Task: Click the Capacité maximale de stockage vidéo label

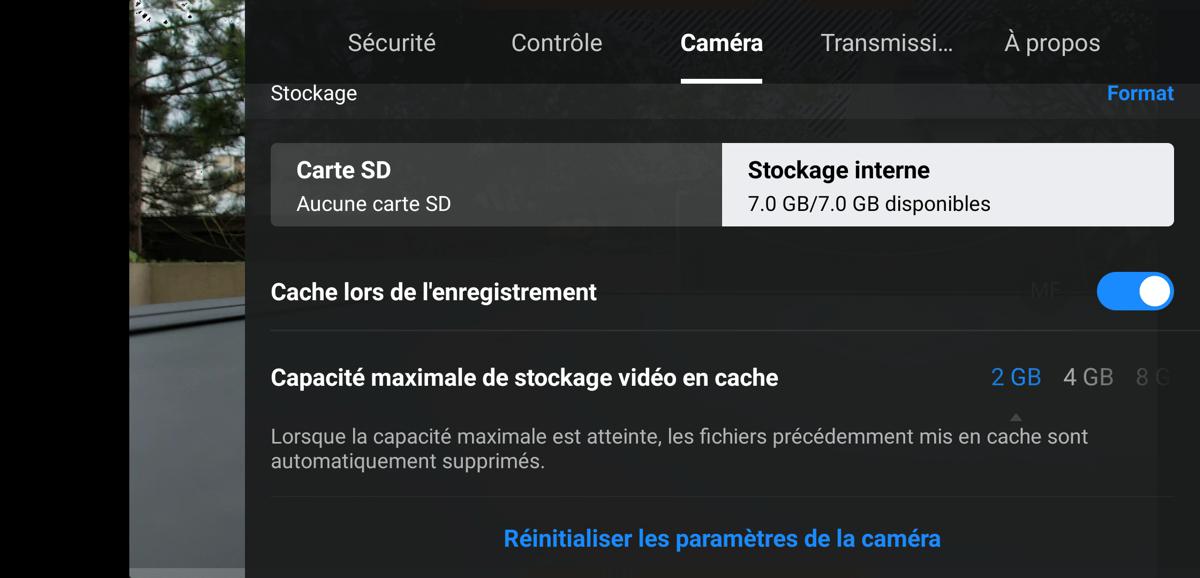Action: 524,378
